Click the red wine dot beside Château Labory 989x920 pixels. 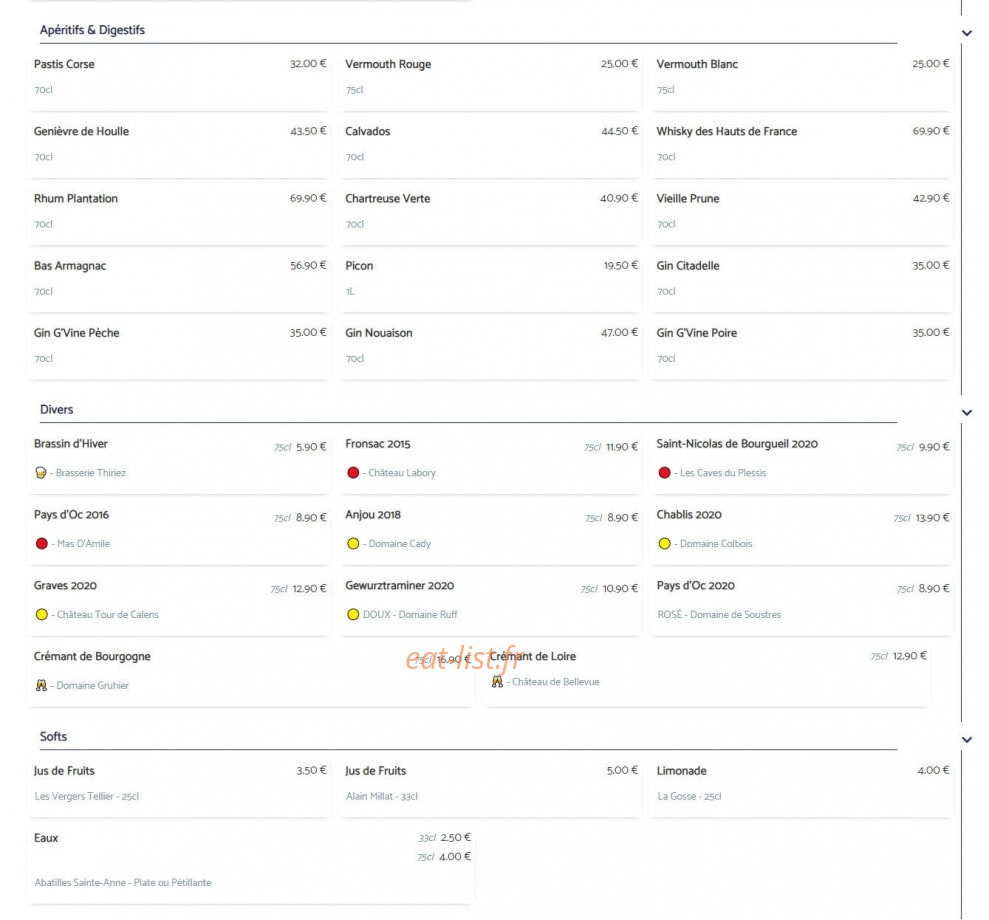coord(353,473)
